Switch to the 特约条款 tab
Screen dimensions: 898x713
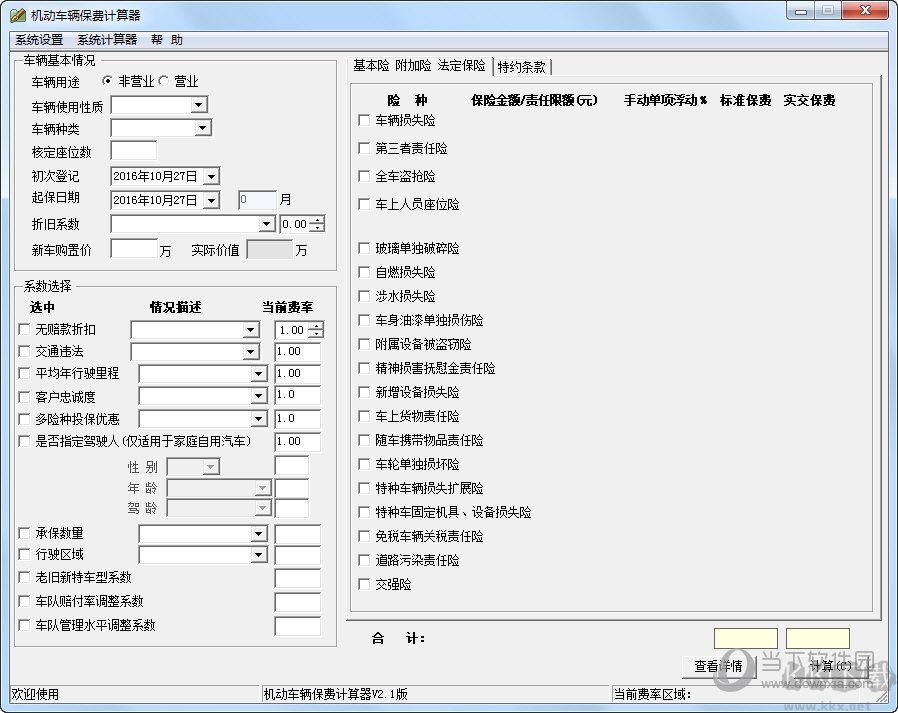point(521,67)
